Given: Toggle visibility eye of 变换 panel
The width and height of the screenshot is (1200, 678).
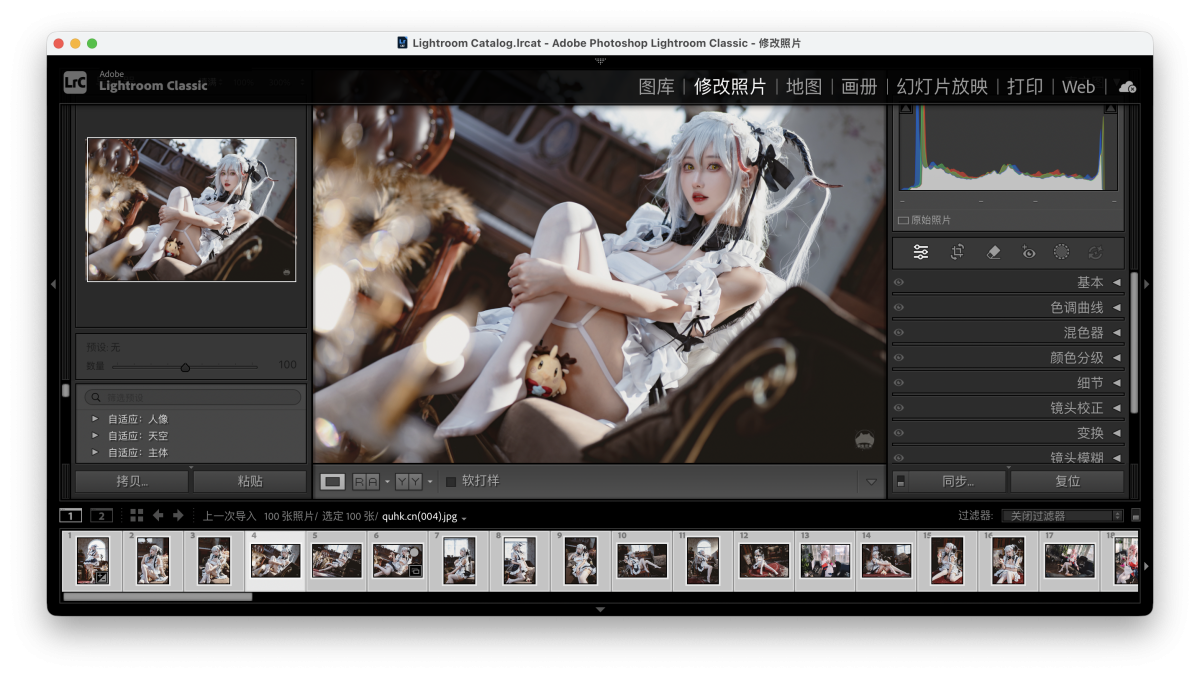Looking at the screenshot, I should [899, 433].
